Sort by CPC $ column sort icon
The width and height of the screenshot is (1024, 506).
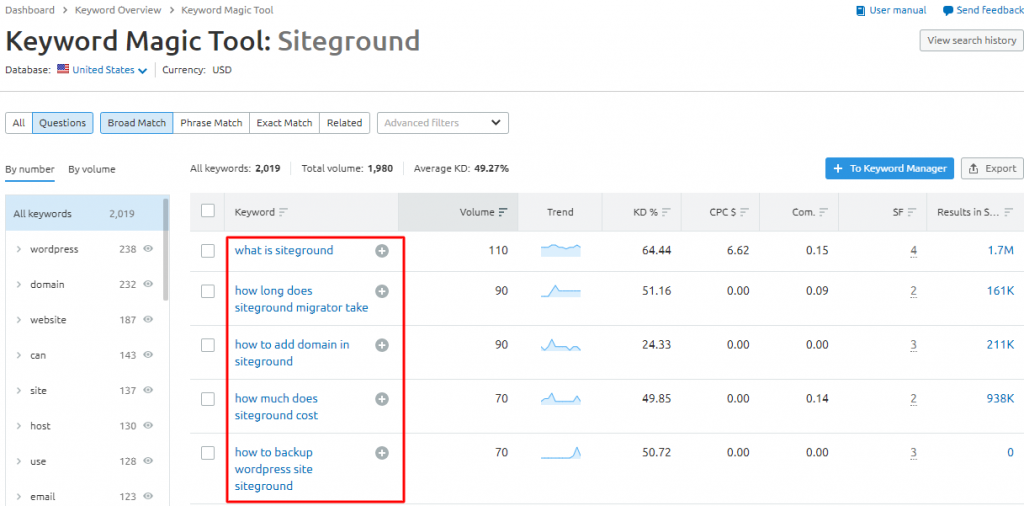(x=744, y=212)
